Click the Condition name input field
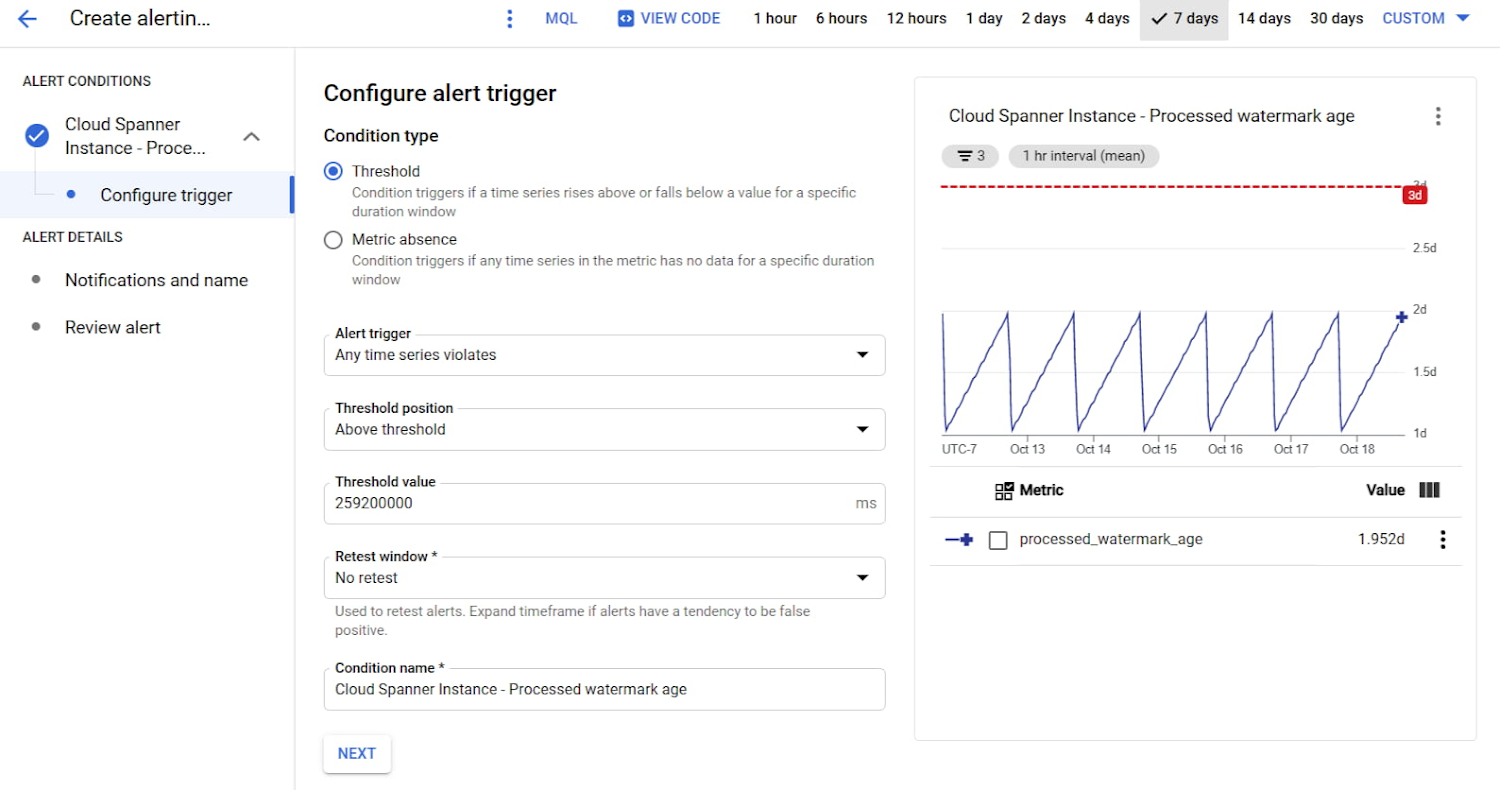The width and height of the screenshot is (1500, 790). [x=604, y=689]
